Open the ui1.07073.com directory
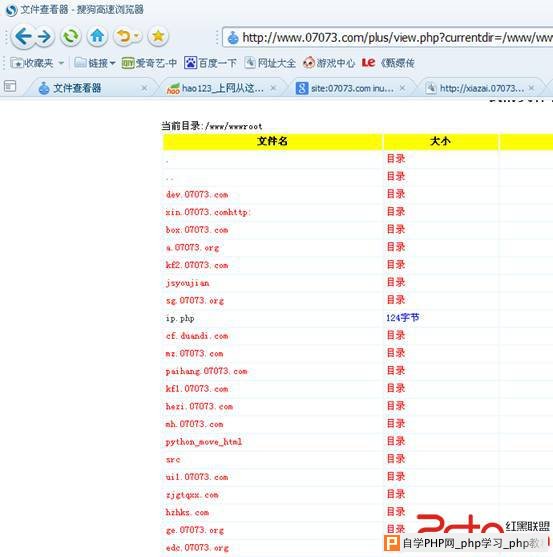Image resolution: width=553 pixels, height=557 pixels. [x=197, y=477]
